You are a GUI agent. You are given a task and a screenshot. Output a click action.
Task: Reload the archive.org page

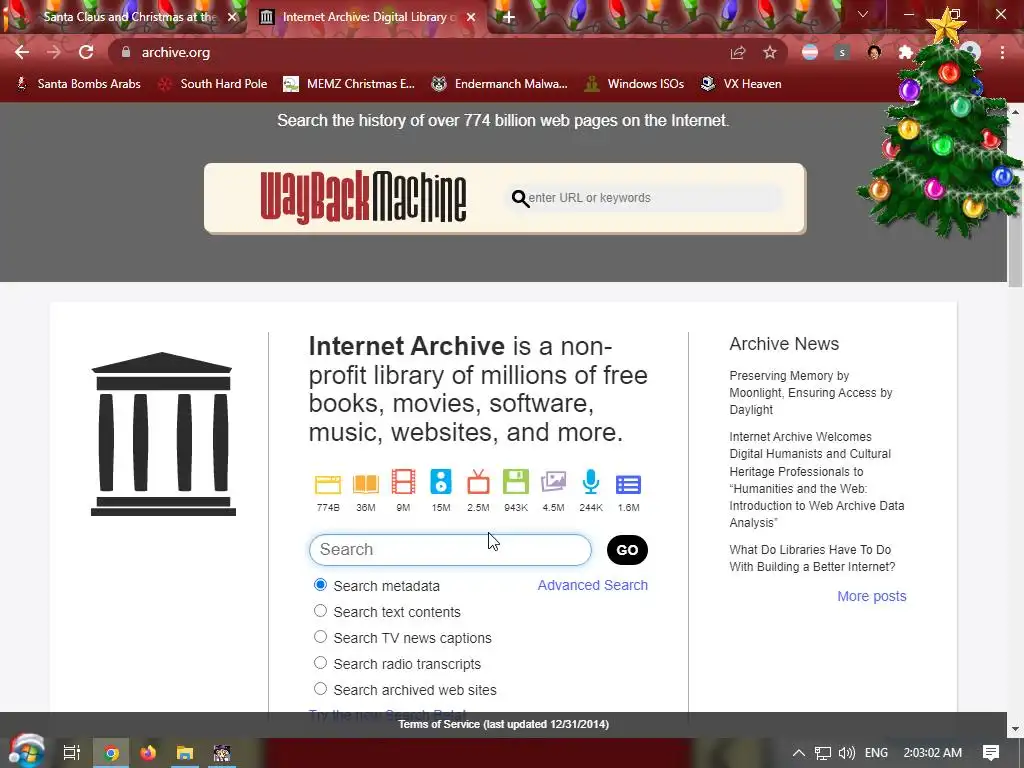click(86, 52)
